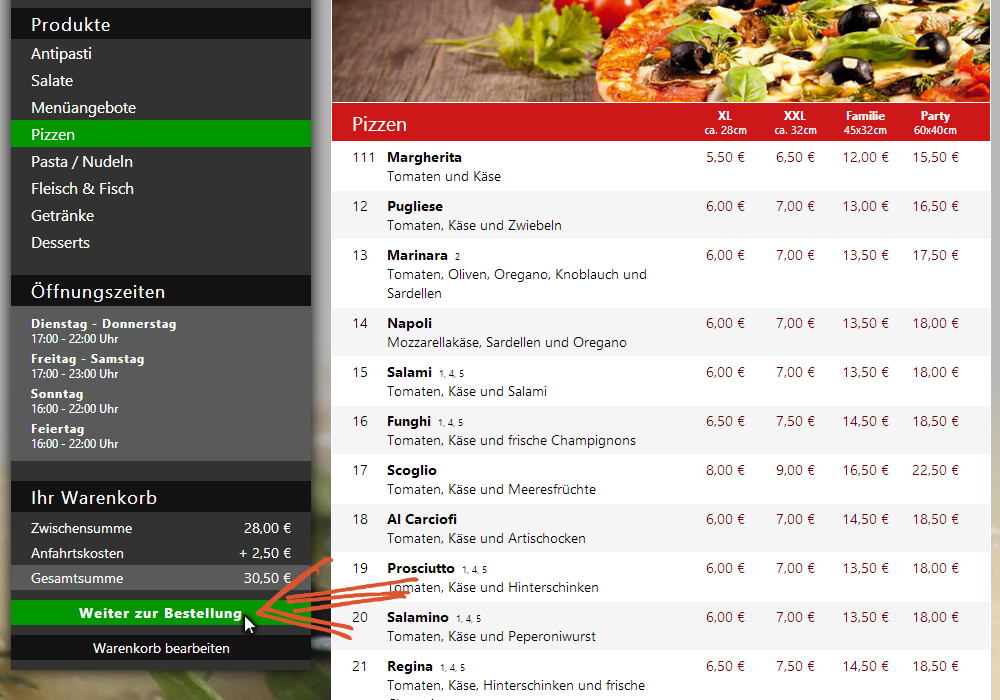Choose Margherita XL for 5,50 €
Viewport: 1000px width, 700px height.
(x=725, y=157)
